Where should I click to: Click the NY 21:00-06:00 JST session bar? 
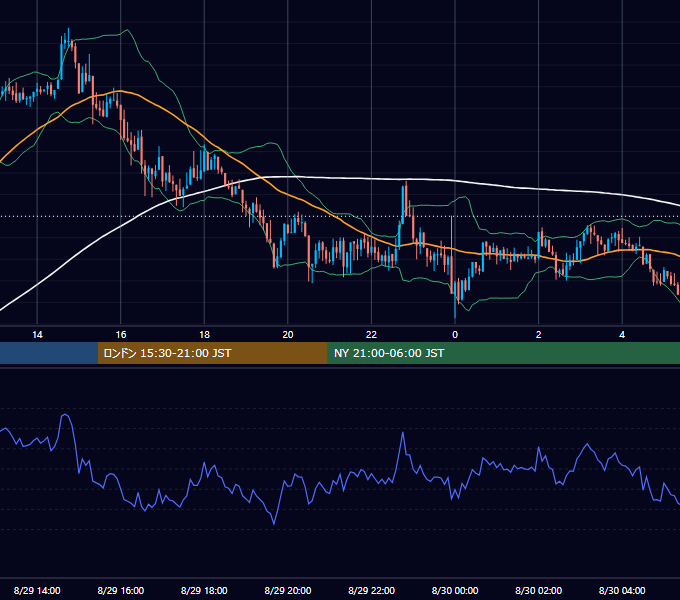(x=503, y=353)
